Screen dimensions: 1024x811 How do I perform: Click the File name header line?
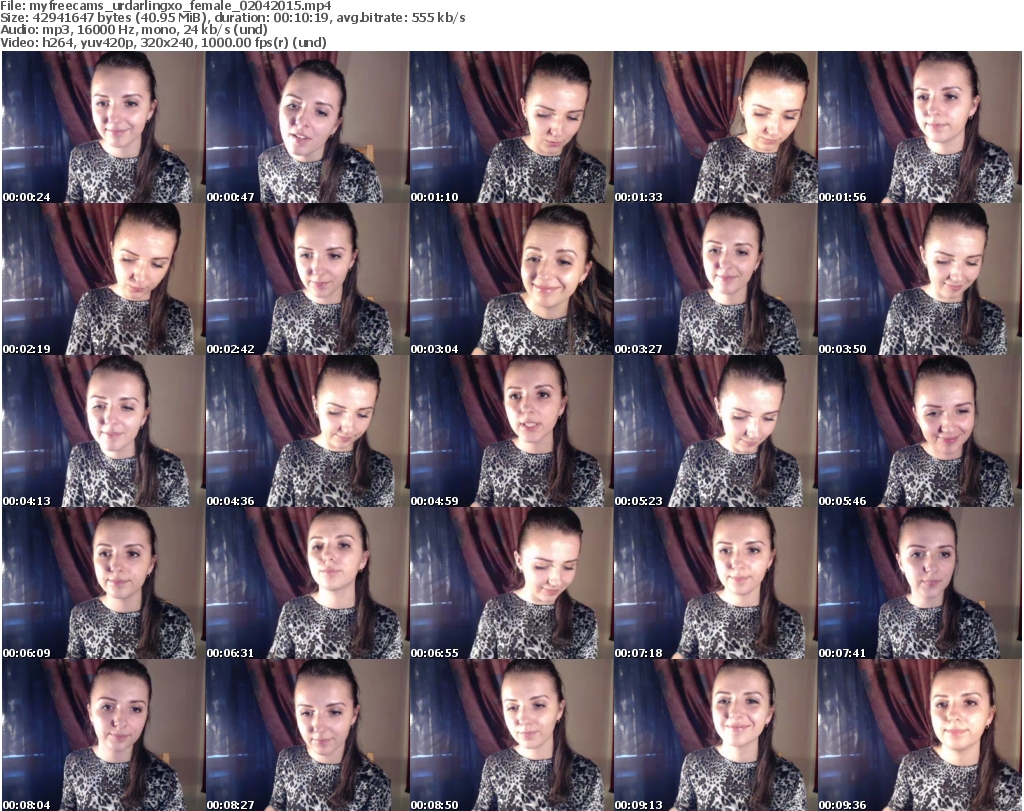166,6
